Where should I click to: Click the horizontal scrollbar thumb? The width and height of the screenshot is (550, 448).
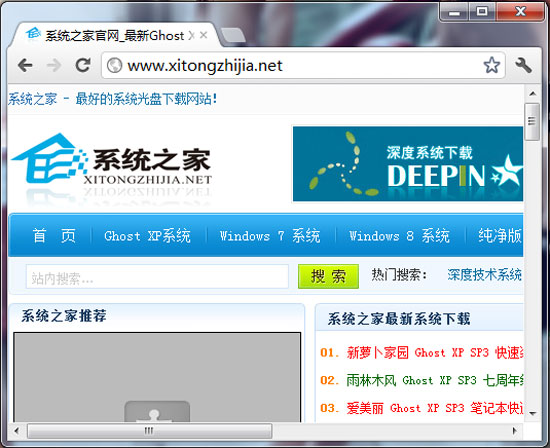click(x=149, y=431)
